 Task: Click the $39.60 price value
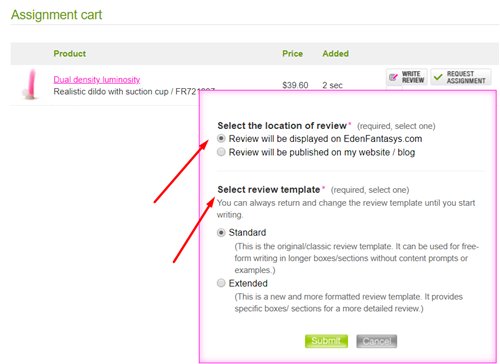click(295, 85)
